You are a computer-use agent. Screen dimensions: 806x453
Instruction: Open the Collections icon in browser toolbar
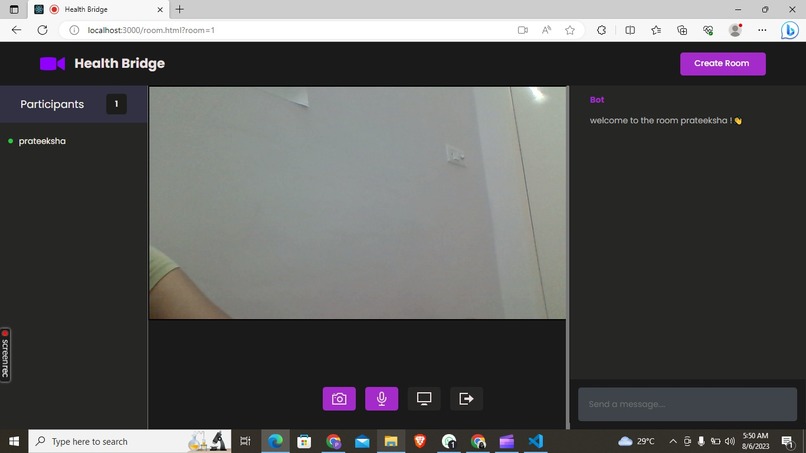682,30
